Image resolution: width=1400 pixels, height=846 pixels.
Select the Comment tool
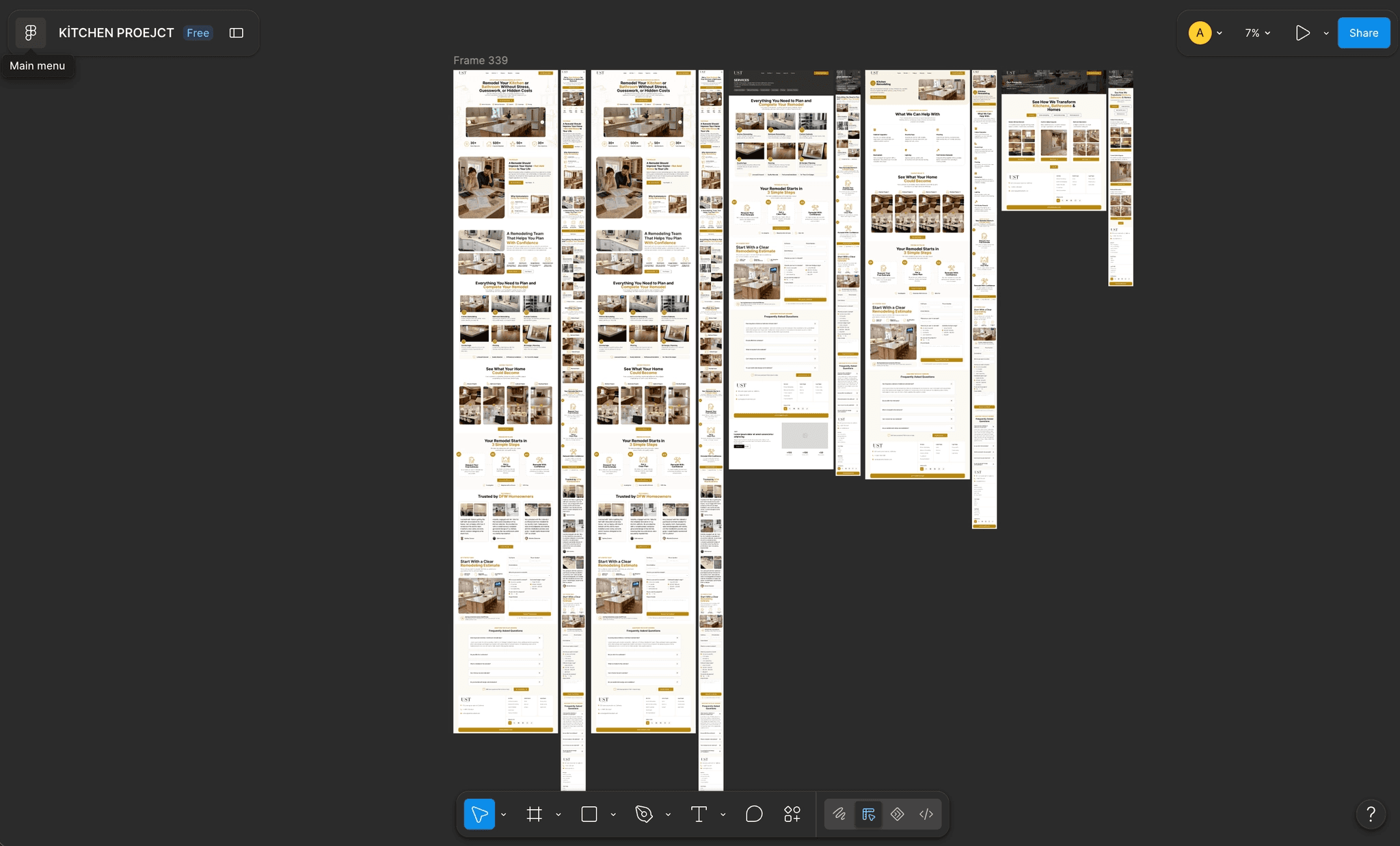754,814
